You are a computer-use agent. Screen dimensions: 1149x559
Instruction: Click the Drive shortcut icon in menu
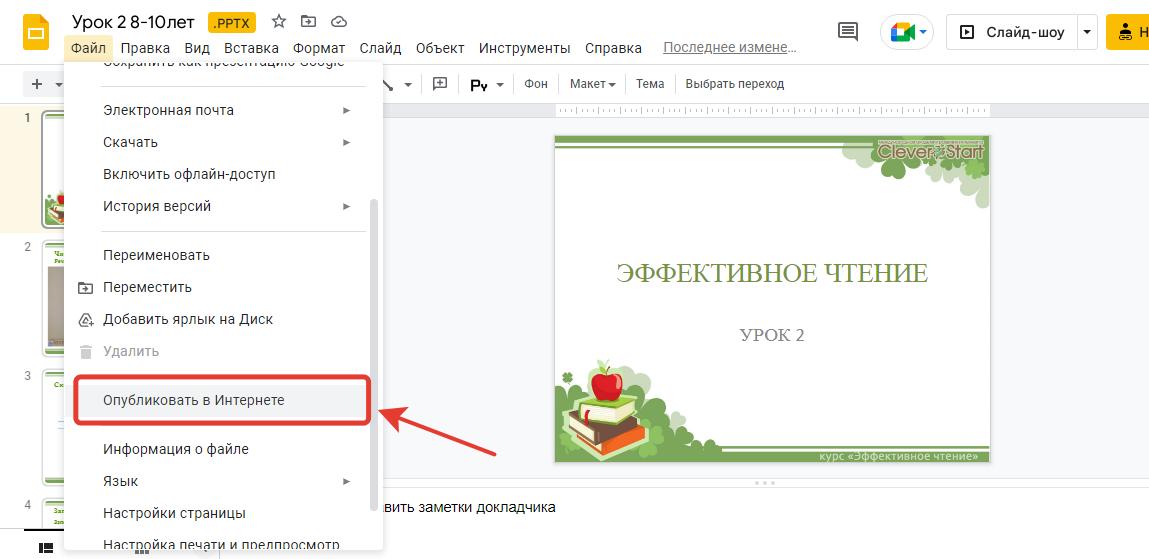(86, 319)
